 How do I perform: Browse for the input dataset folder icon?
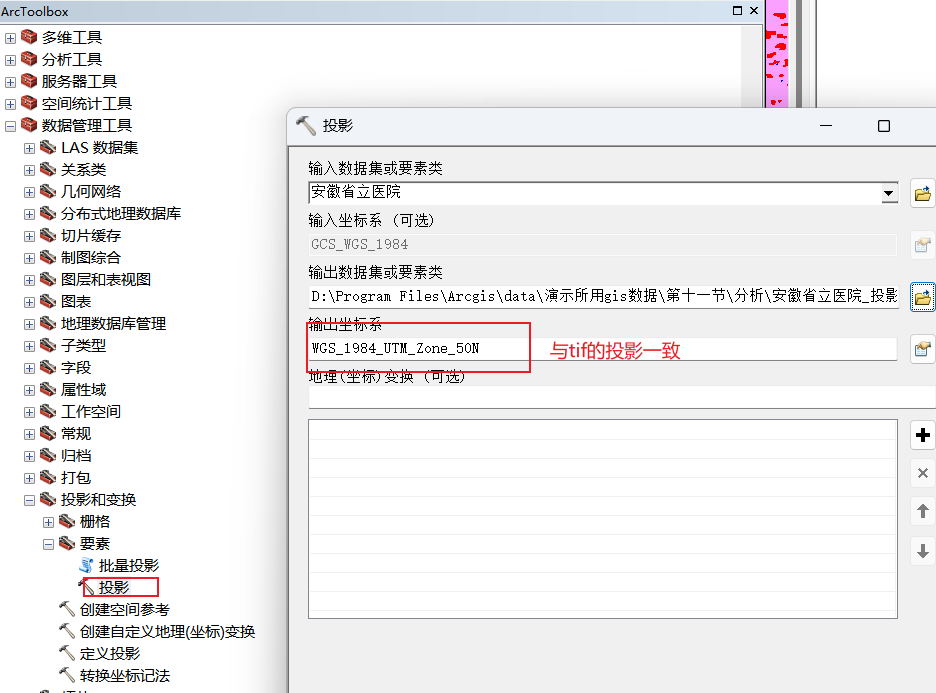coord(922,193)
